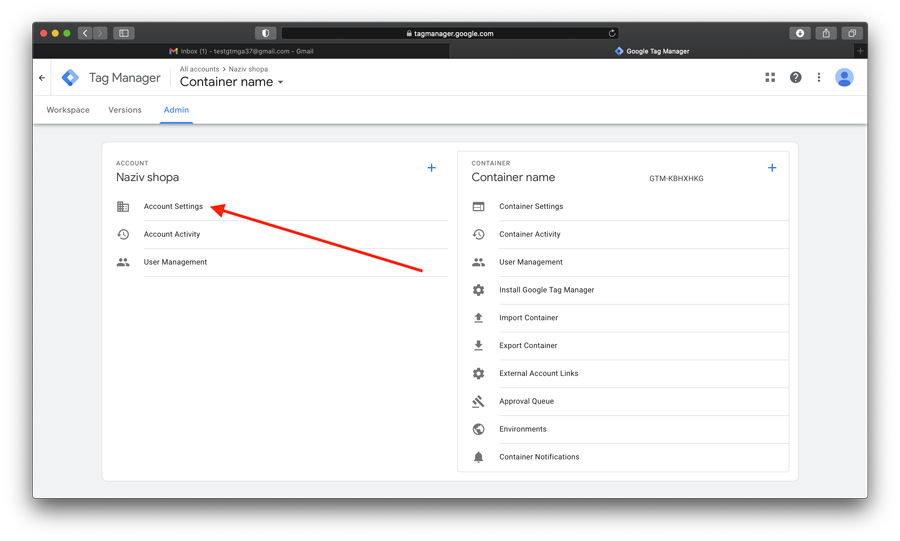Toggle the Safari sidebar button

click(124, 33)
